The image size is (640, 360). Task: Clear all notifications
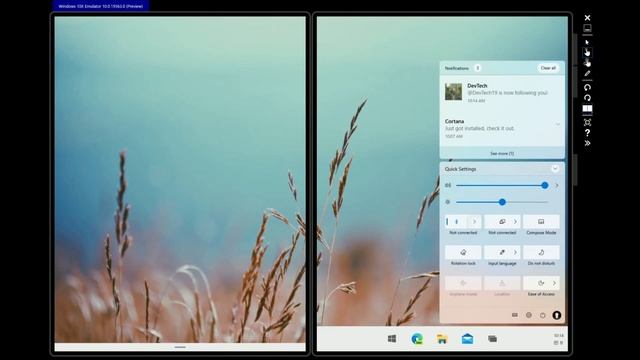tap(548, 68)
